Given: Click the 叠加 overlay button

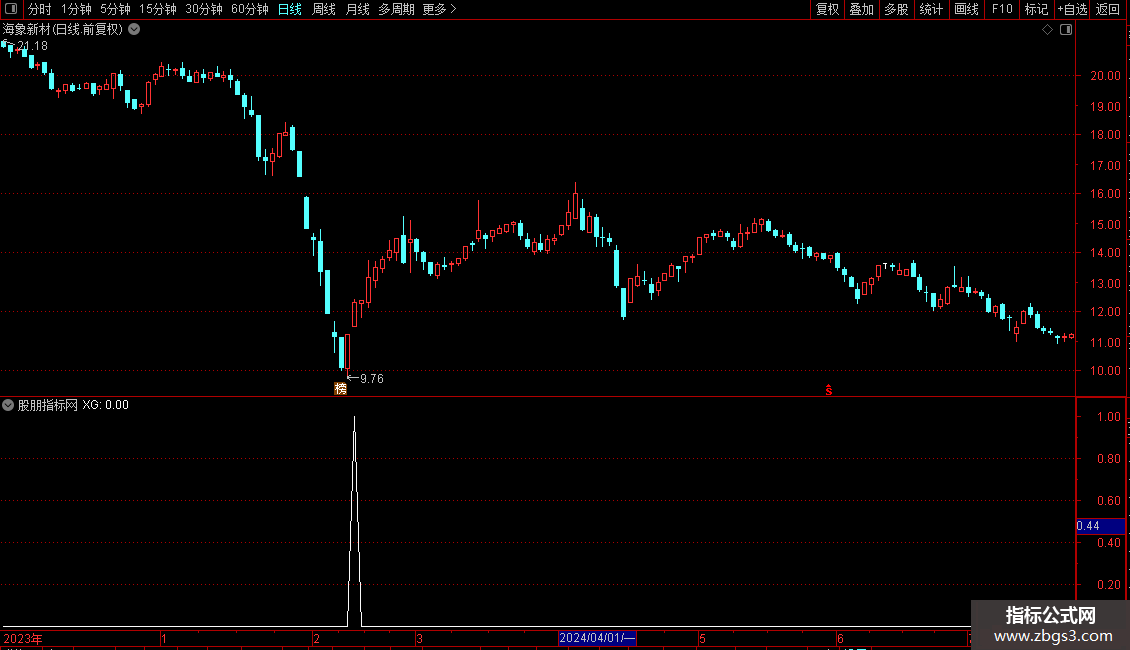Looking at the screenshot, I should 862,9.
